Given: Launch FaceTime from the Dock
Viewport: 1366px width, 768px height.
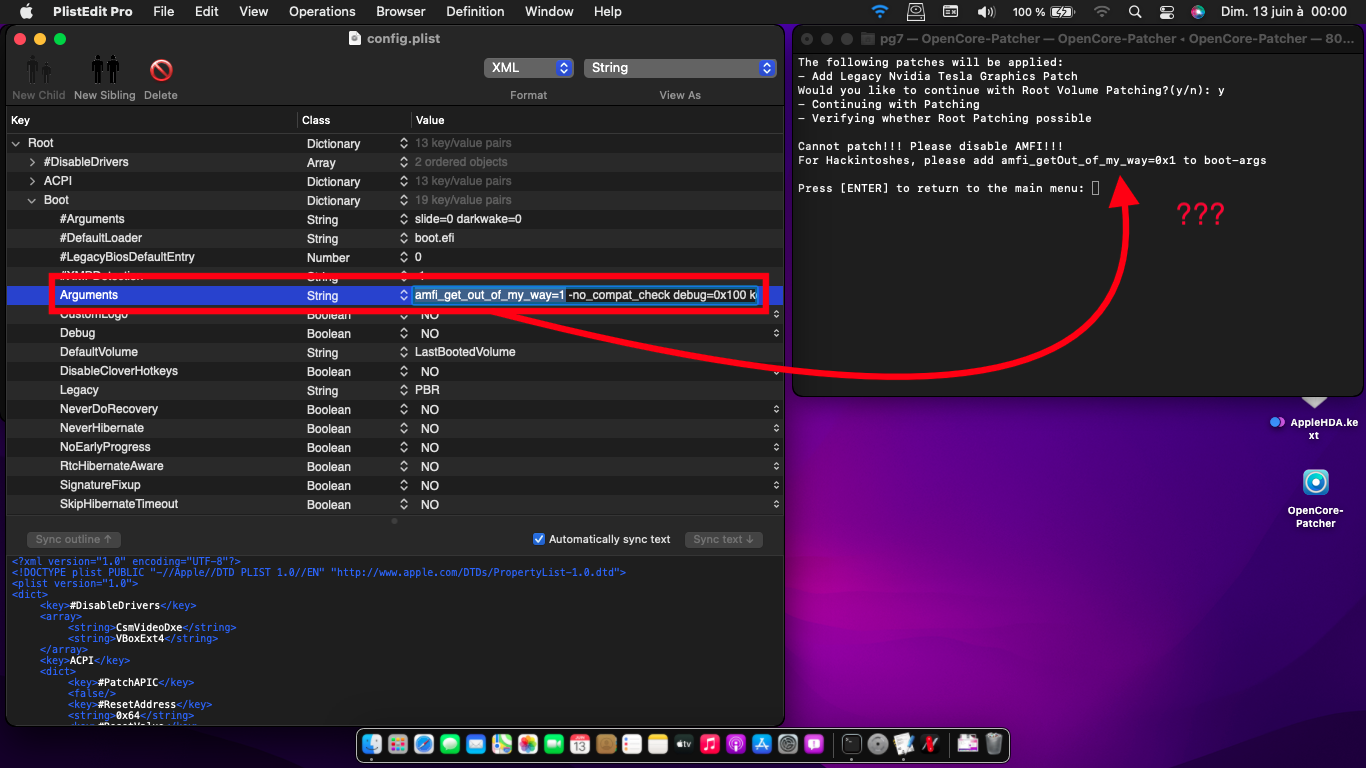Looking at the screenshot, I should [x=554, y=744].
